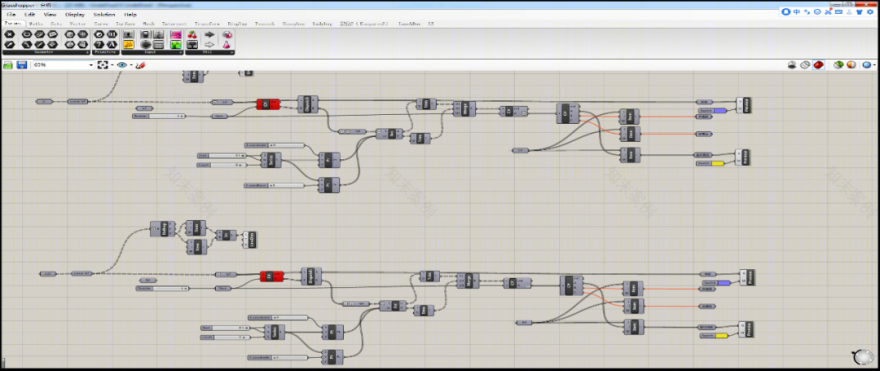Open input method settings gear icon

870,12
